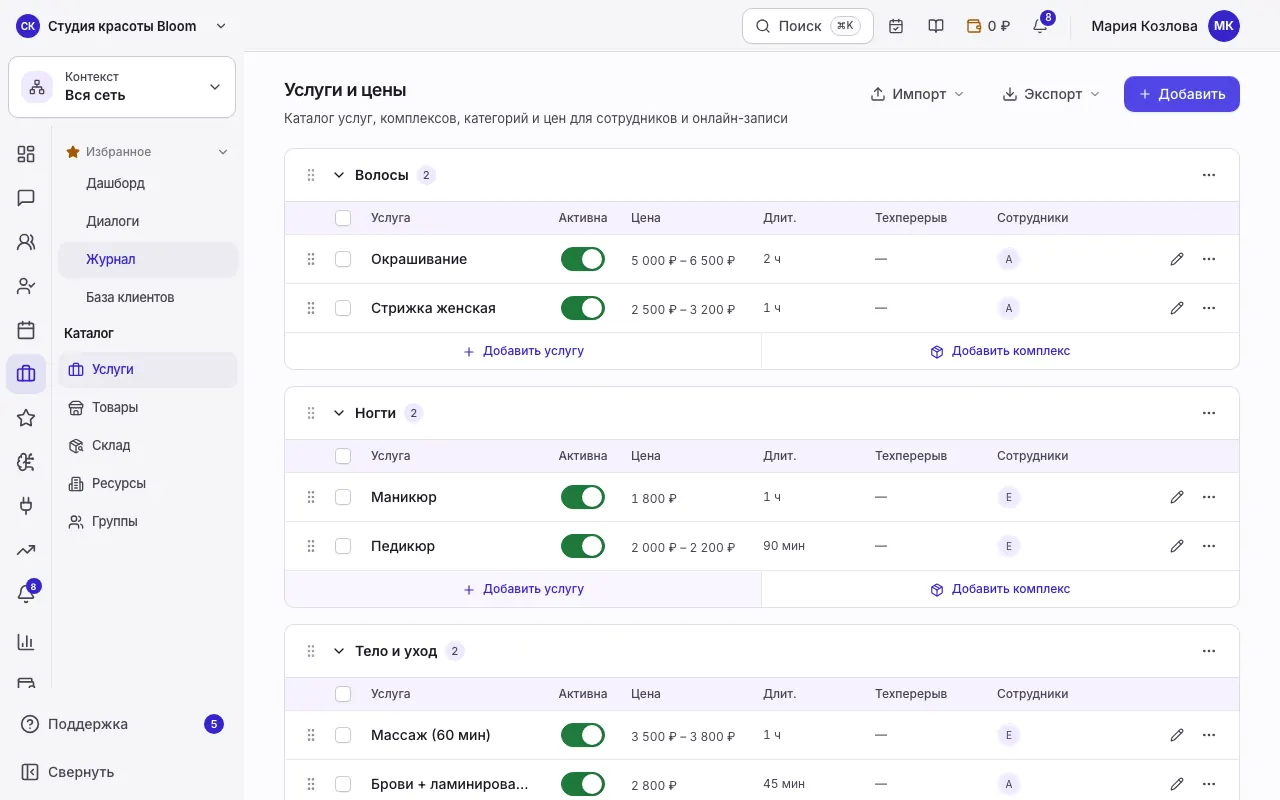Viewport: 1280px width, 800px height.
Task: Open the calendar icon in left rail
Action: (x=26, y=330)
